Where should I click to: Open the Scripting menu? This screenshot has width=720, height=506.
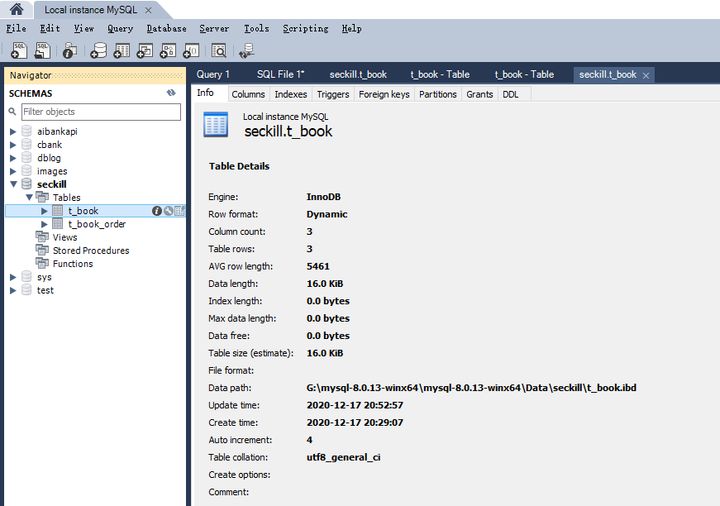click(x=305, y=28)
